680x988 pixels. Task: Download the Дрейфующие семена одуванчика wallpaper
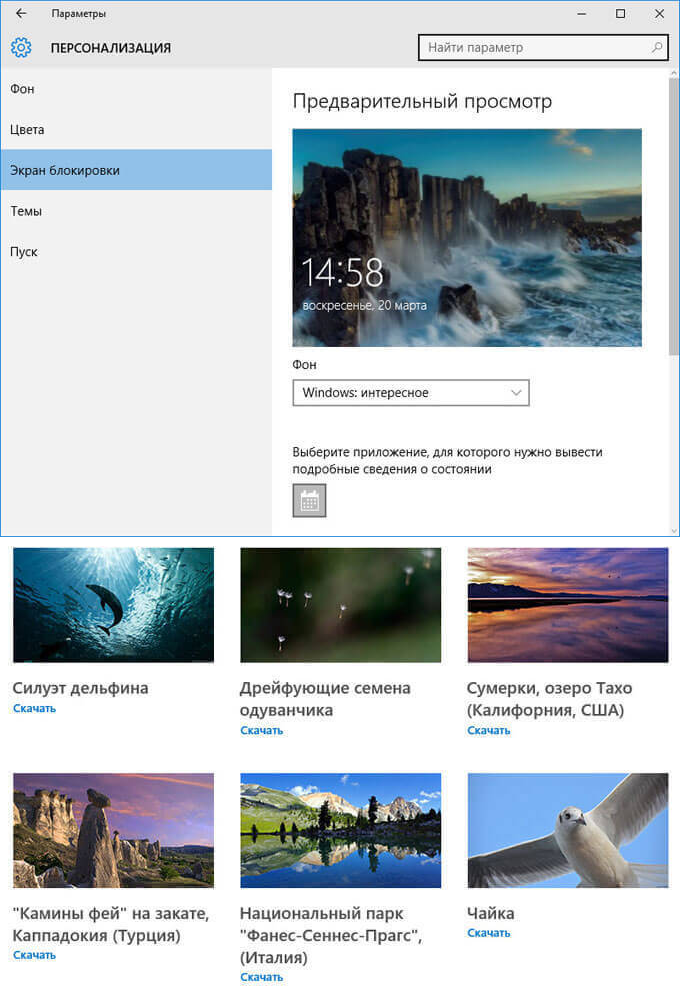coord(261,731)
